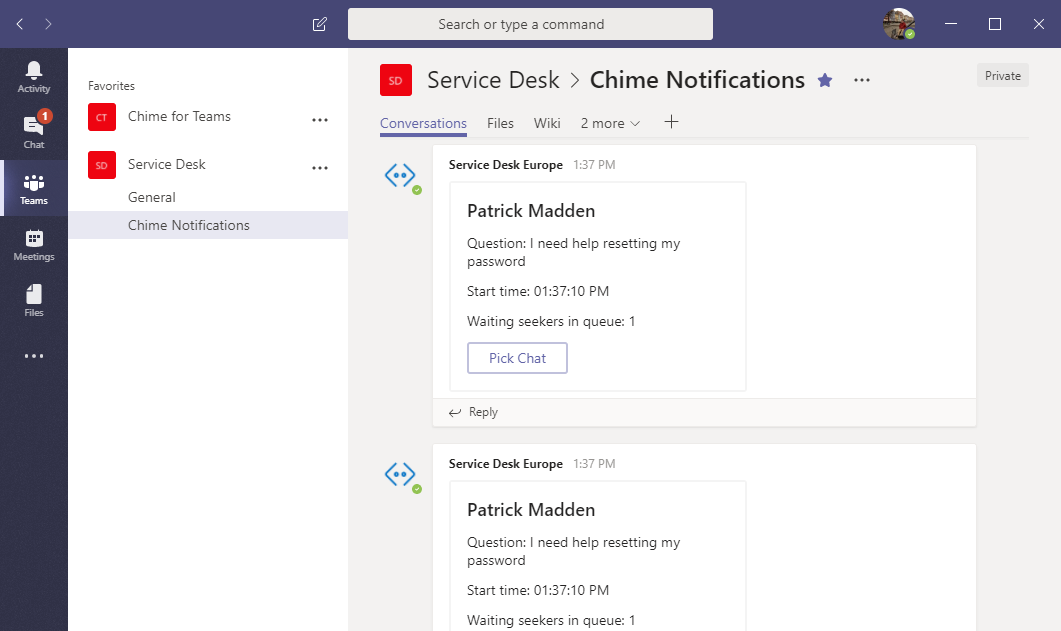Open Chat with one unread notification
Viewport: 1061px width, 631px height.
tap(34, 132)
